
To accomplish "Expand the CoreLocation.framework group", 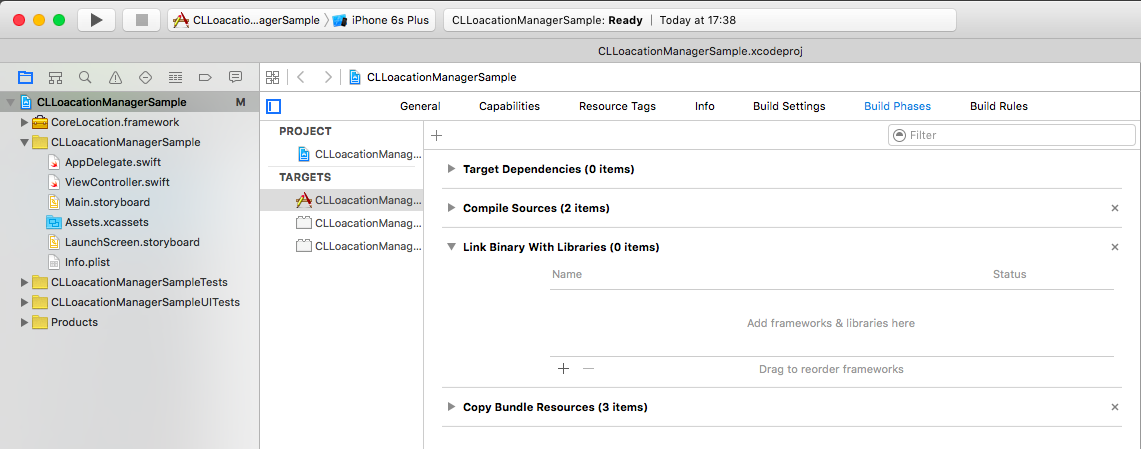I will coord(25,122).
